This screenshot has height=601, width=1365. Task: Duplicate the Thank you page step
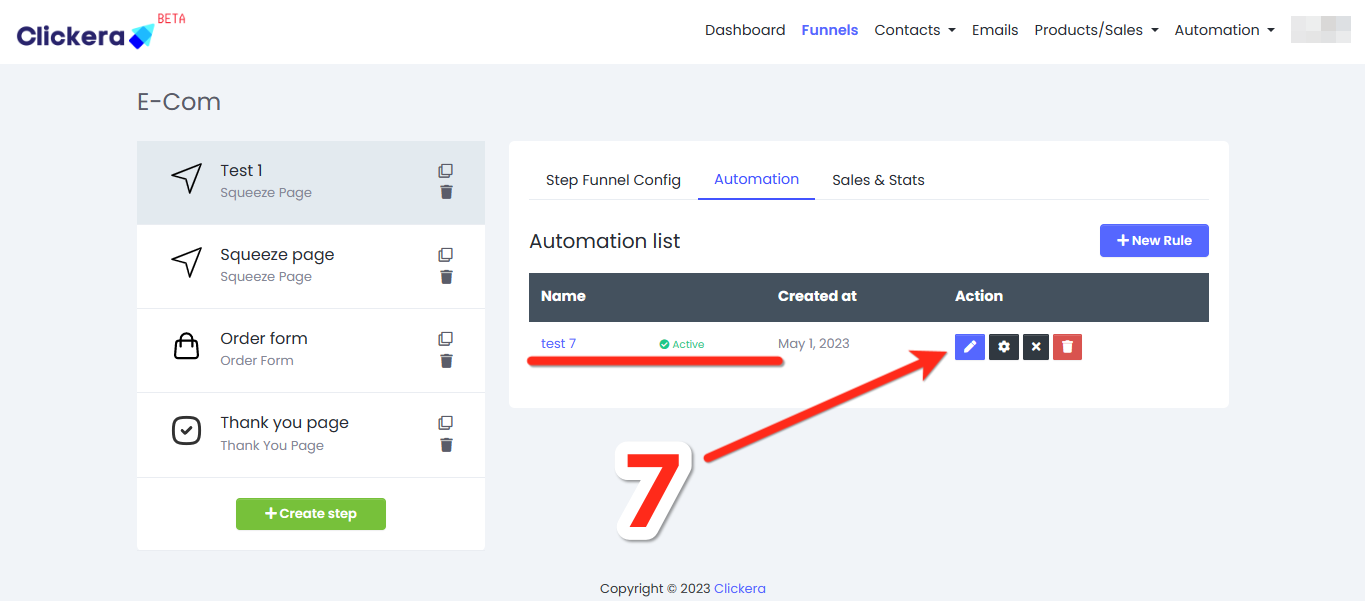(x=446, y=423)
